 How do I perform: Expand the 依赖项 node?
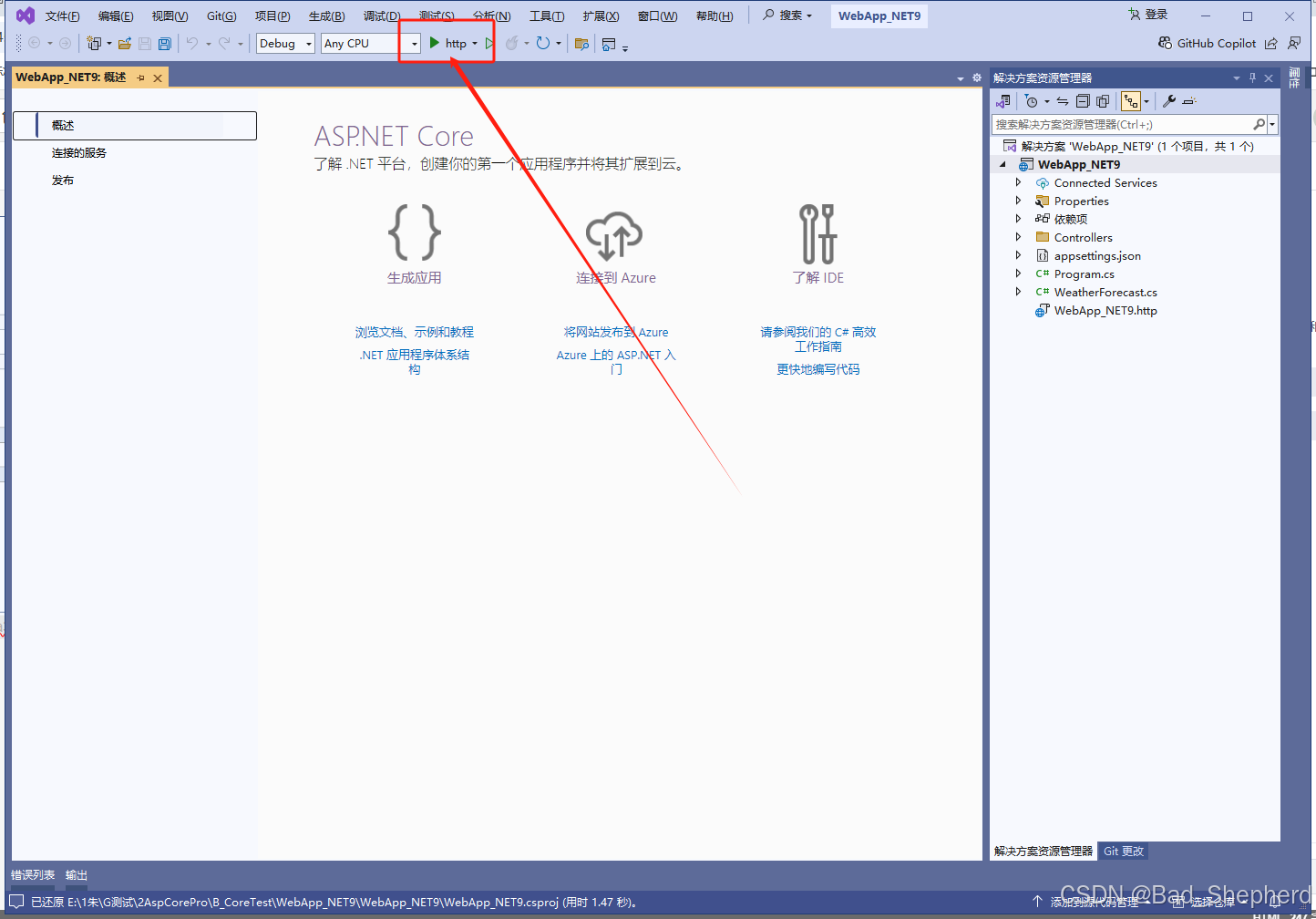point(1019,219)
